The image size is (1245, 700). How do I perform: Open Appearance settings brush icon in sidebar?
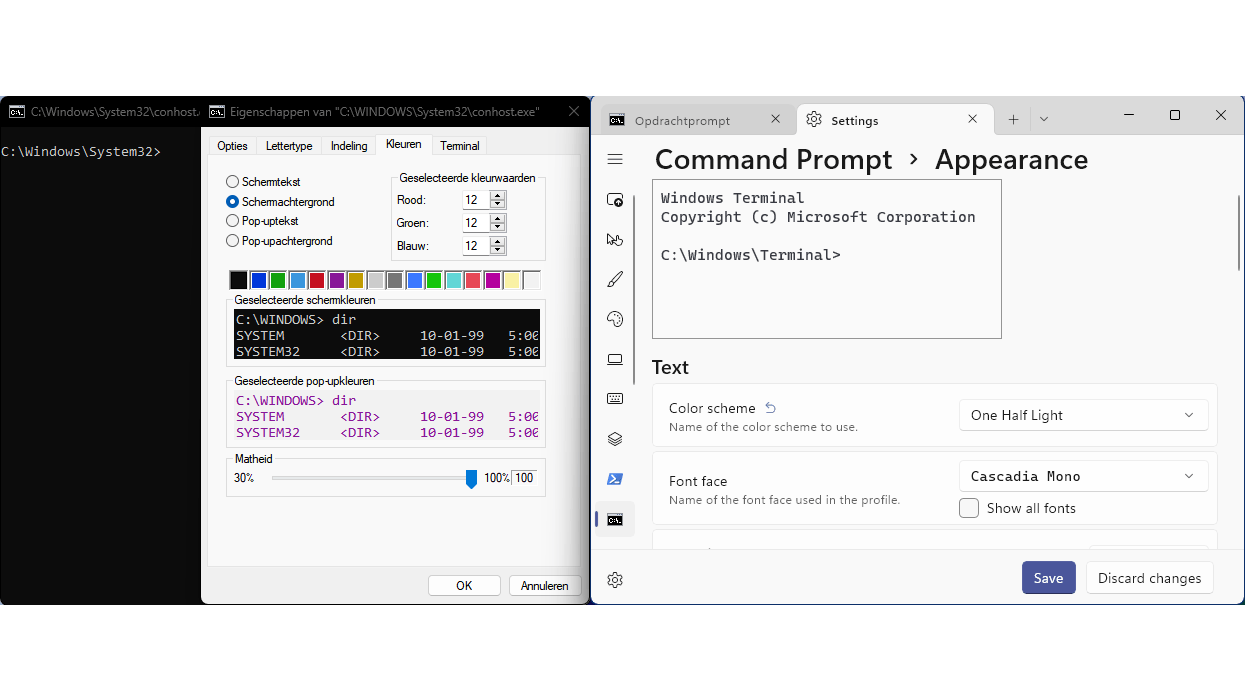tap(615, 280)
